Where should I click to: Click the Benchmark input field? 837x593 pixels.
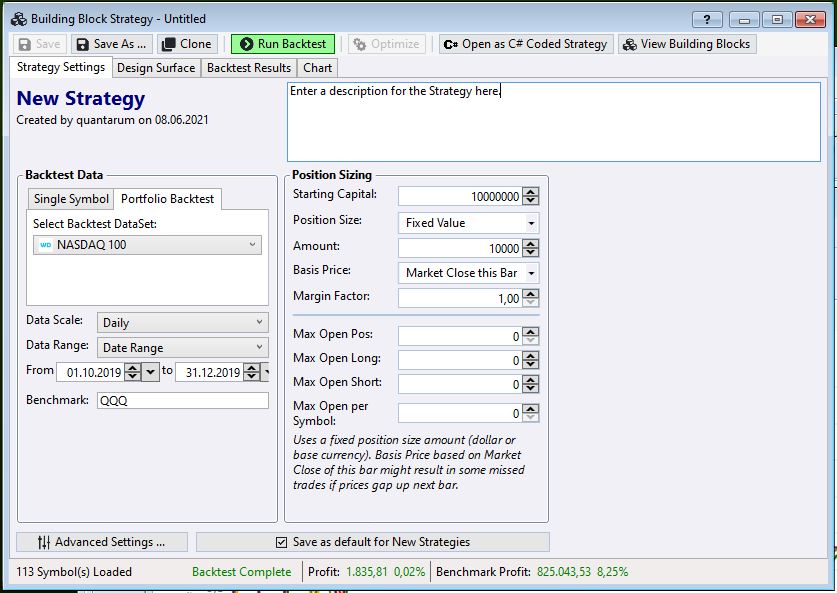pos(182,398)
